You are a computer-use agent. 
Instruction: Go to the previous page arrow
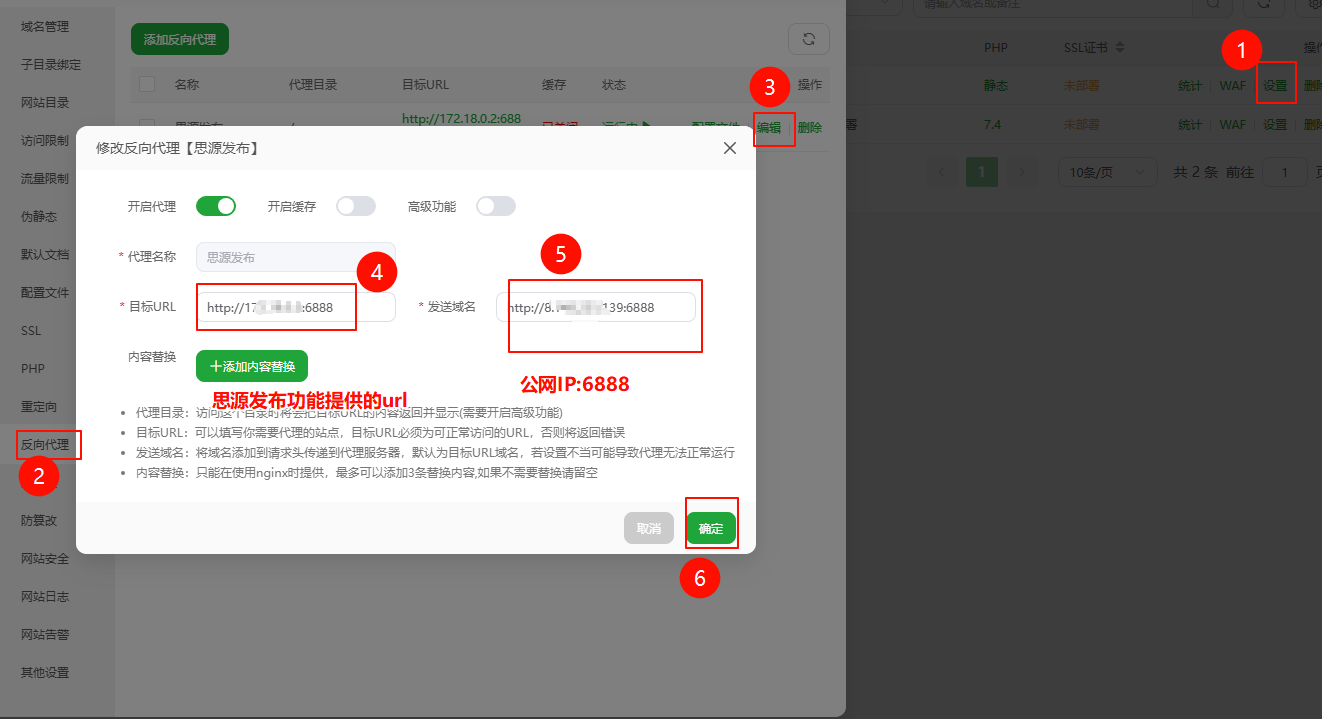coord(942,172)
